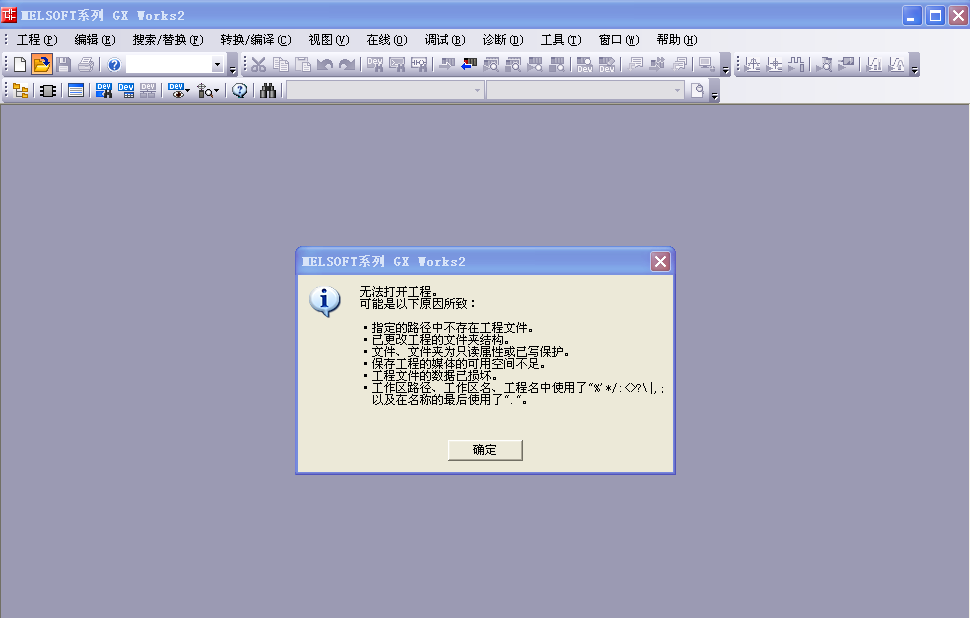
Task: Expand the first toolbar's overflow options arrow
Action: 233,68
